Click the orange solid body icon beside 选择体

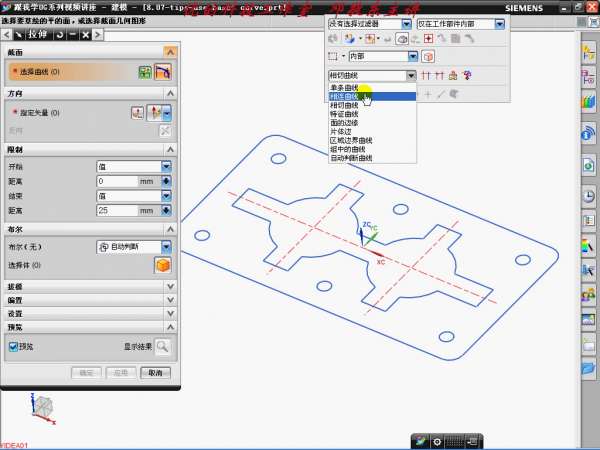pos(163,265)
